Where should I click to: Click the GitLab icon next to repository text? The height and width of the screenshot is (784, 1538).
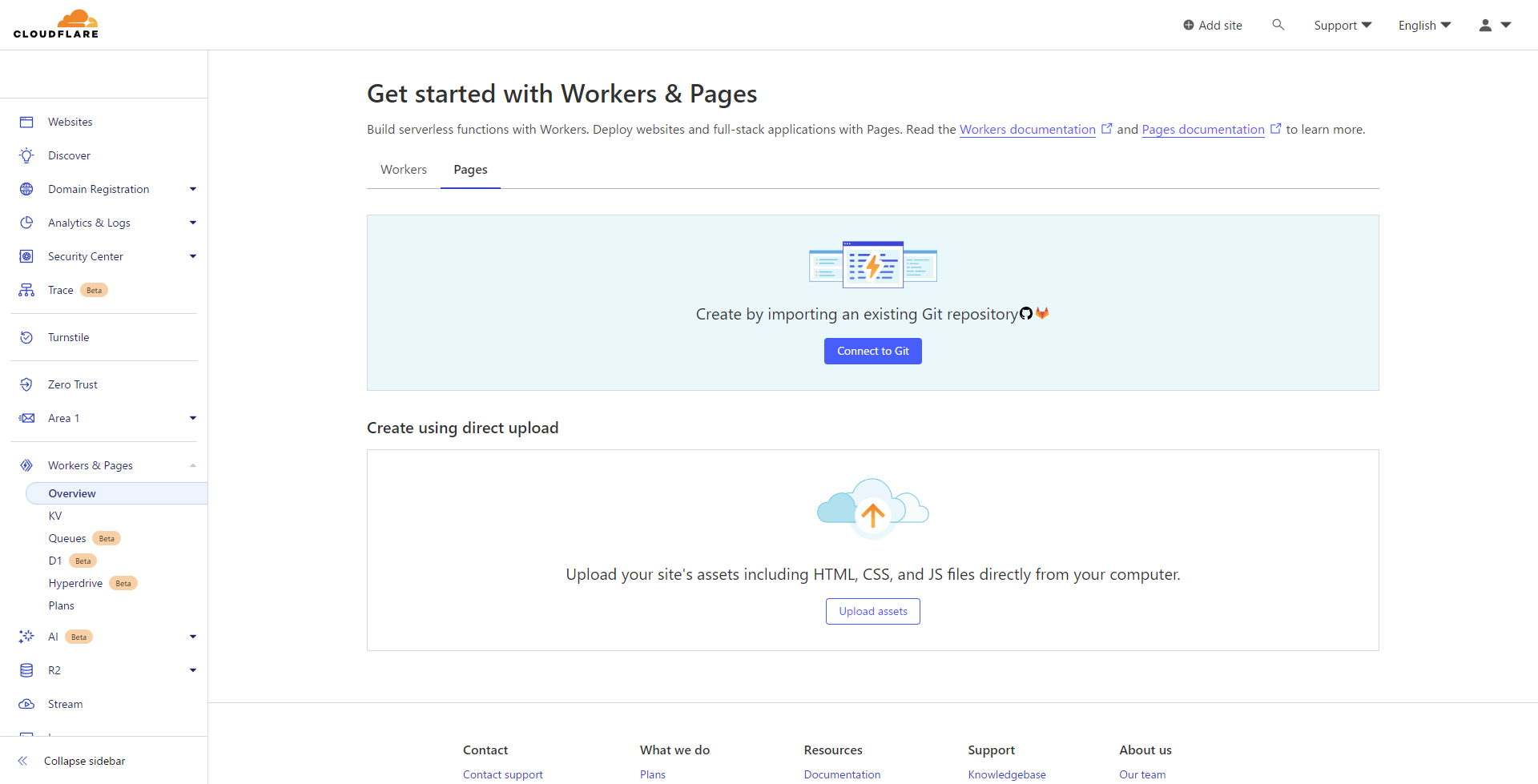tap(1043, 313)
